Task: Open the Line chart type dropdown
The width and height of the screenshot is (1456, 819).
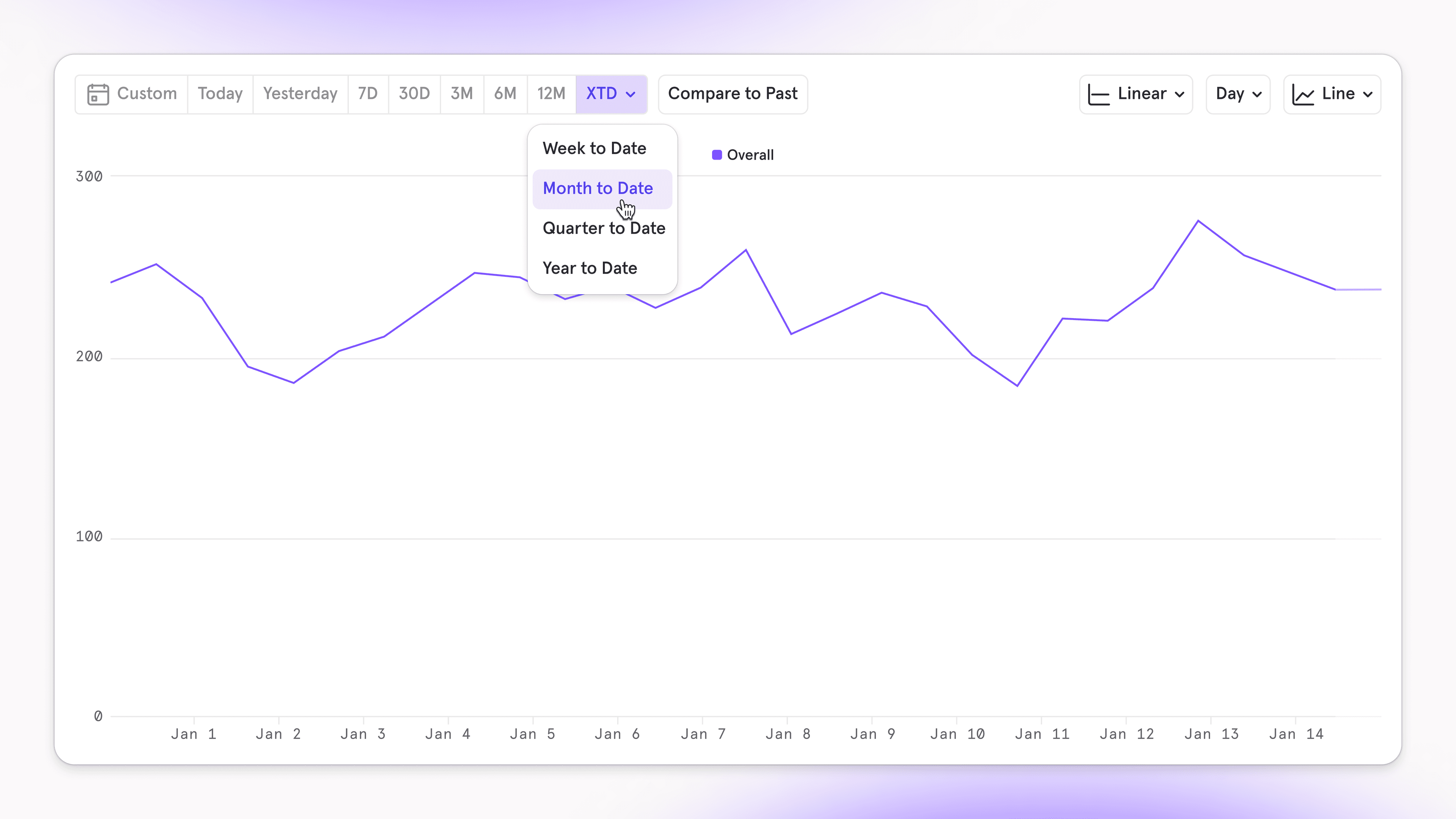Action: pos(1368,94)
